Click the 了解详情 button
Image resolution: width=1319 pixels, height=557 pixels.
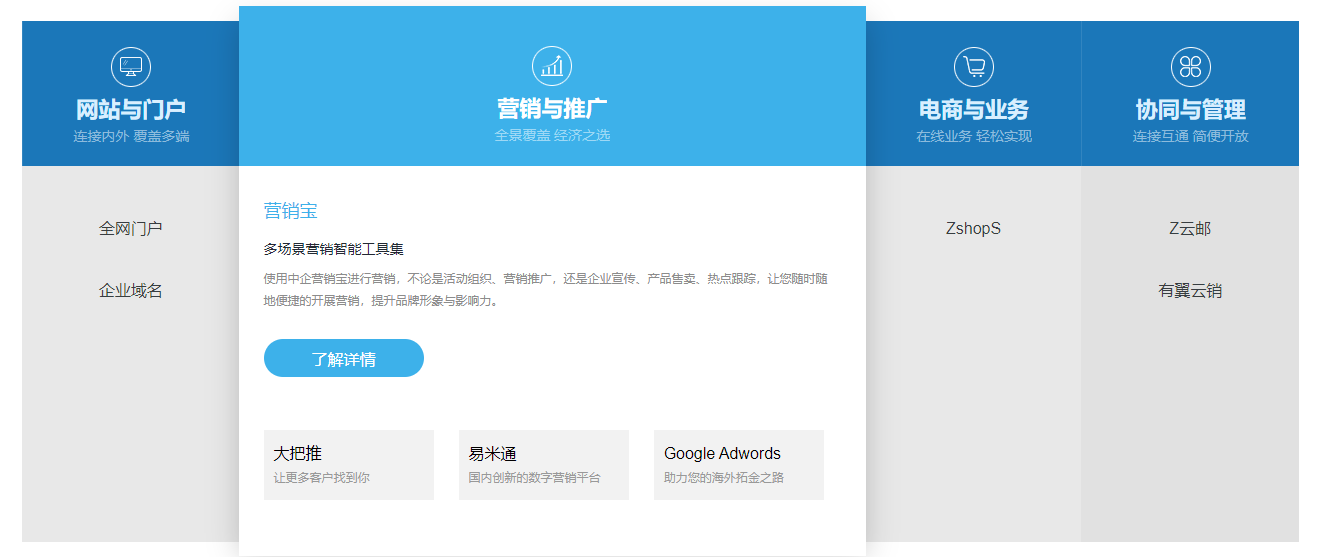tap(344, 358)
